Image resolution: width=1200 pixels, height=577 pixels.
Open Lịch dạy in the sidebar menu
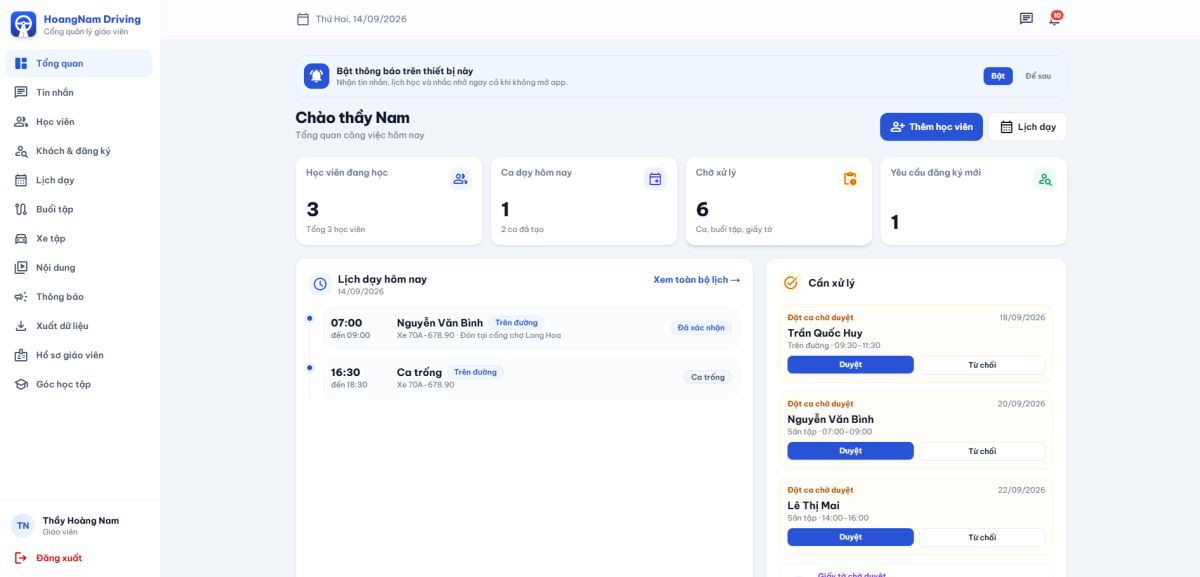point(79,180)
